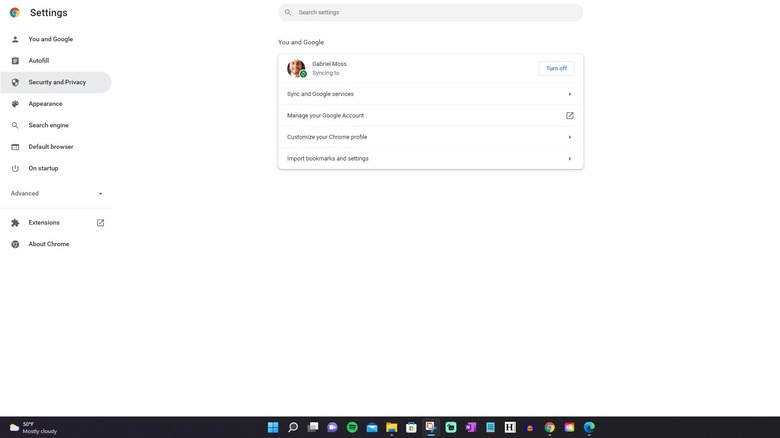
Task: Open Import bookmarks and settings
Action: (430, 158)
